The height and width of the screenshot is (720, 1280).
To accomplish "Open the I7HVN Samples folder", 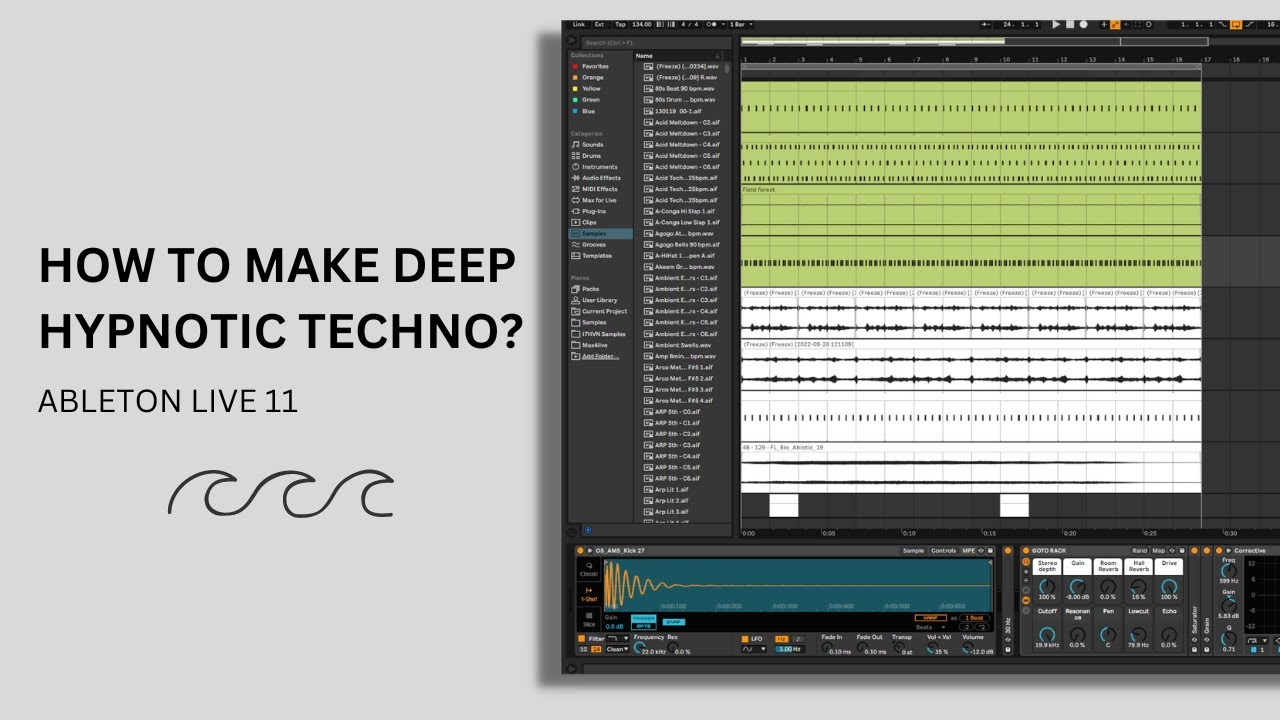I will click(x=603, y=334).
